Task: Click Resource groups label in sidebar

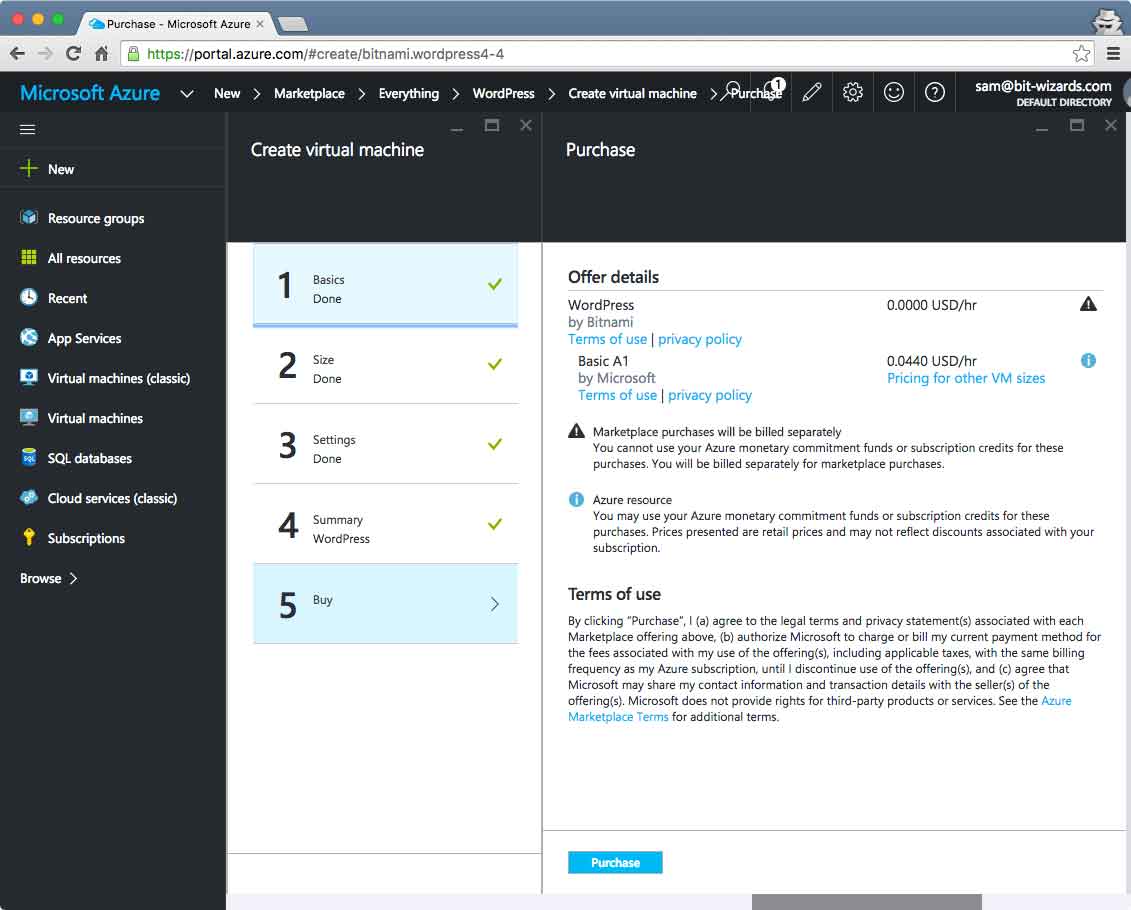Action: pos(96,218)
